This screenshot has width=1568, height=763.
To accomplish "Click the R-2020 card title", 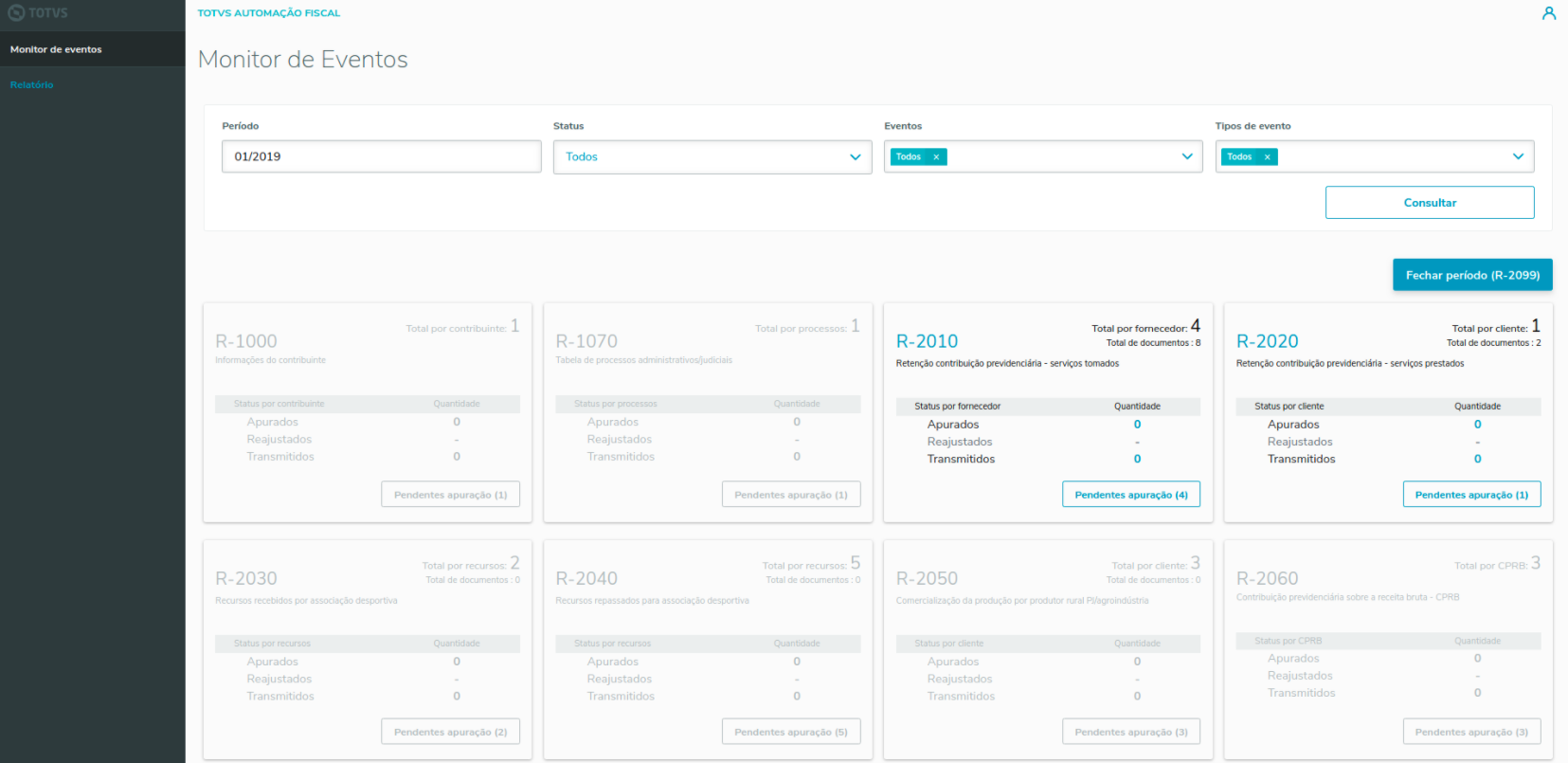I will click(x=1267, y=341).
